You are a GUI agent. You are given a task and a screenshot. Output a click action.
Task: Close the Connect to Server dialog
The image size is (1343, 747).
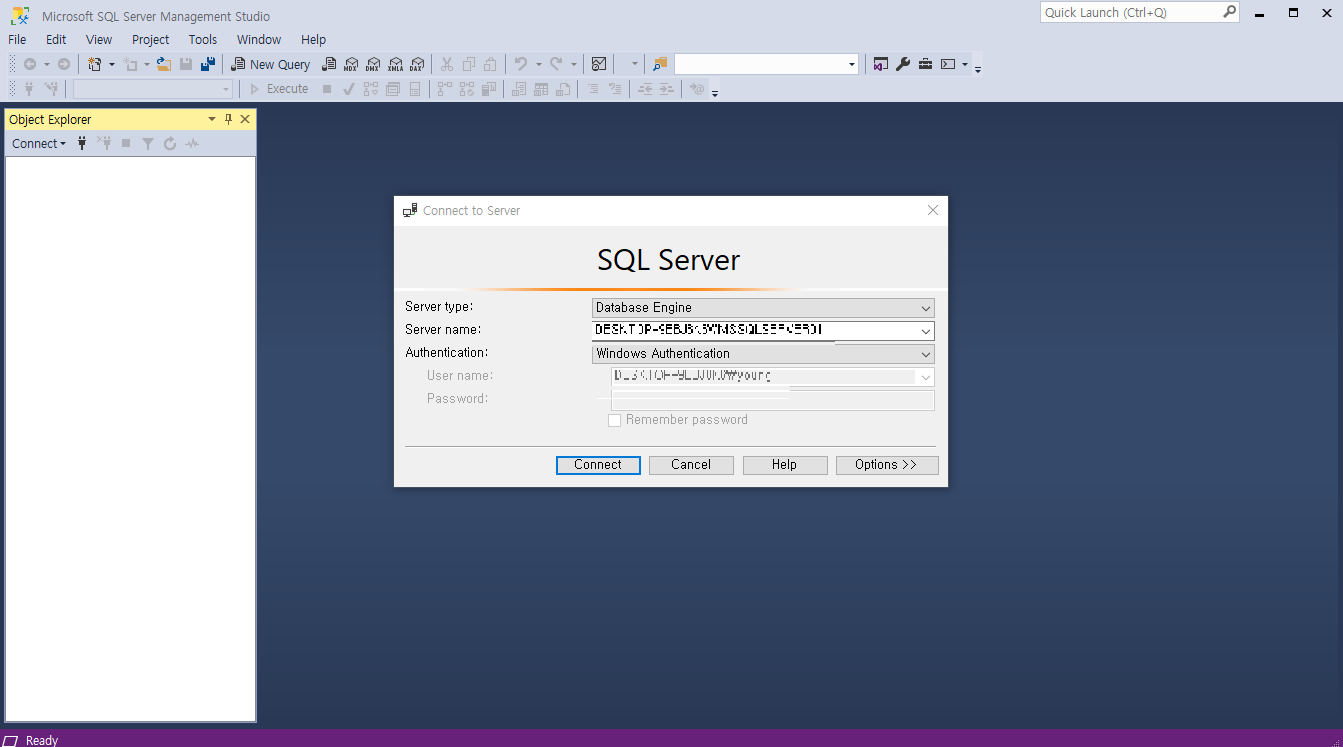(933, 210)
